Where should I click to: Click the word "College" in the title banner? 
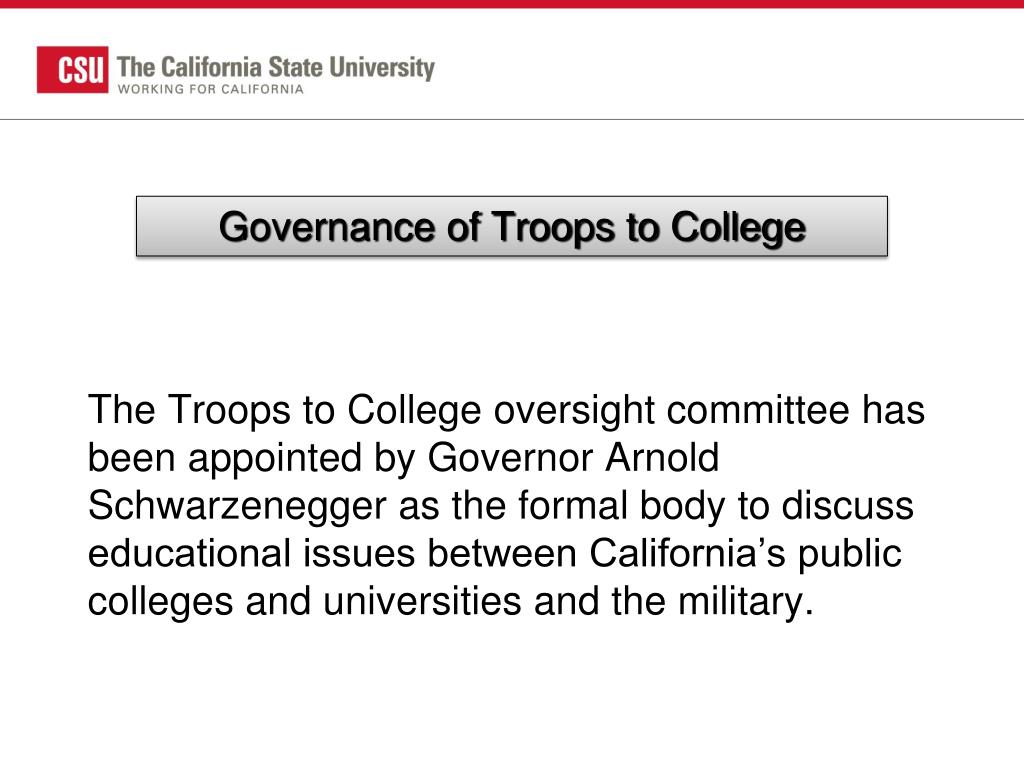738,229
